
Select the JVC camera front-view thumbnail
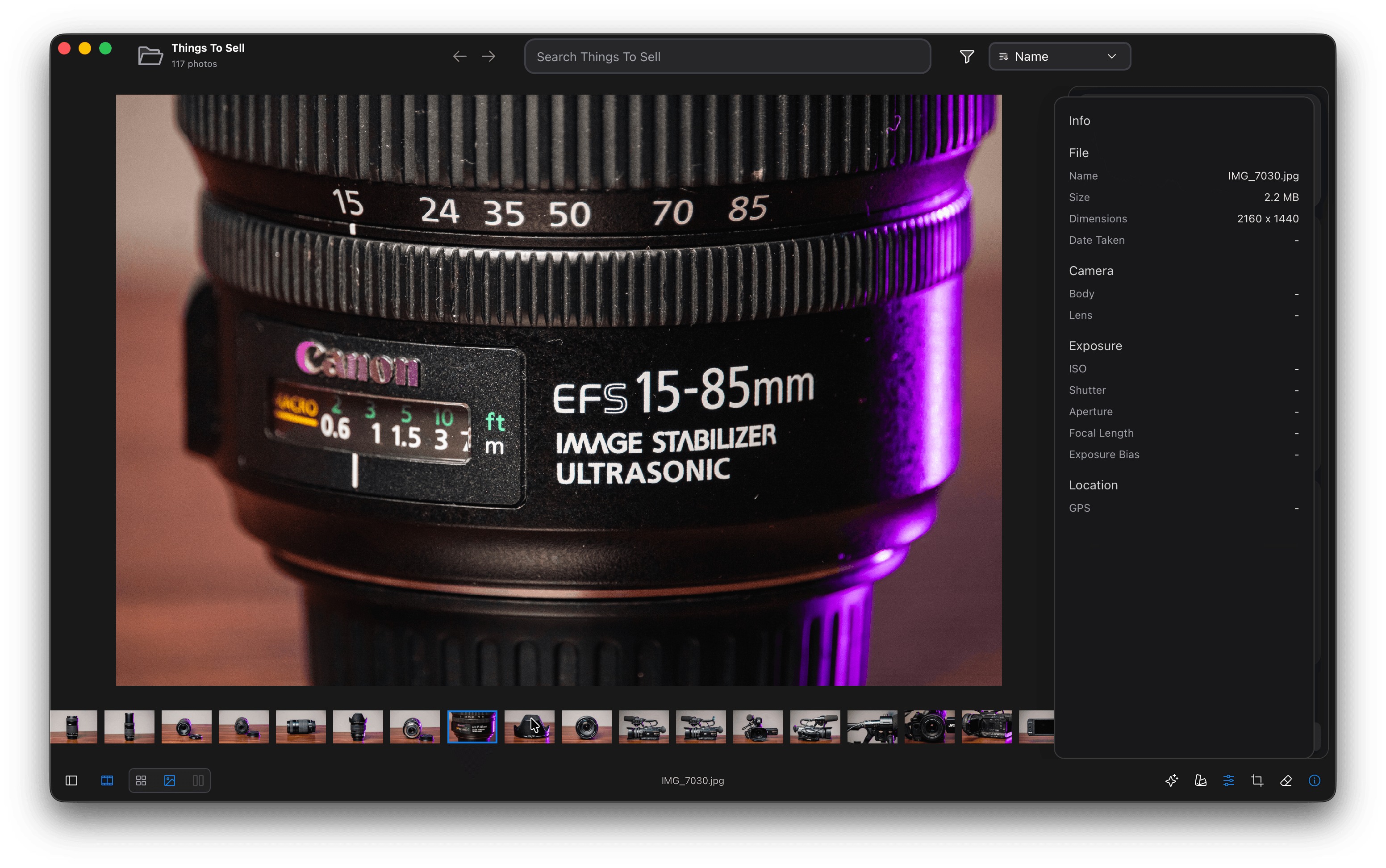point(930,727)
